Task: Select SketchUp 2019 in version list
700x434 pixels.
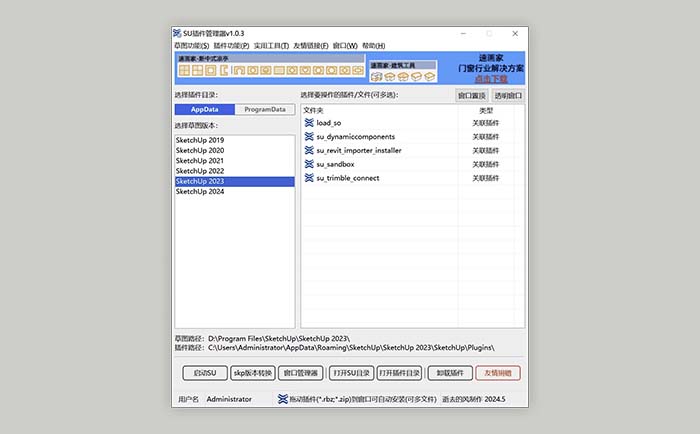Action: [234, 140]
